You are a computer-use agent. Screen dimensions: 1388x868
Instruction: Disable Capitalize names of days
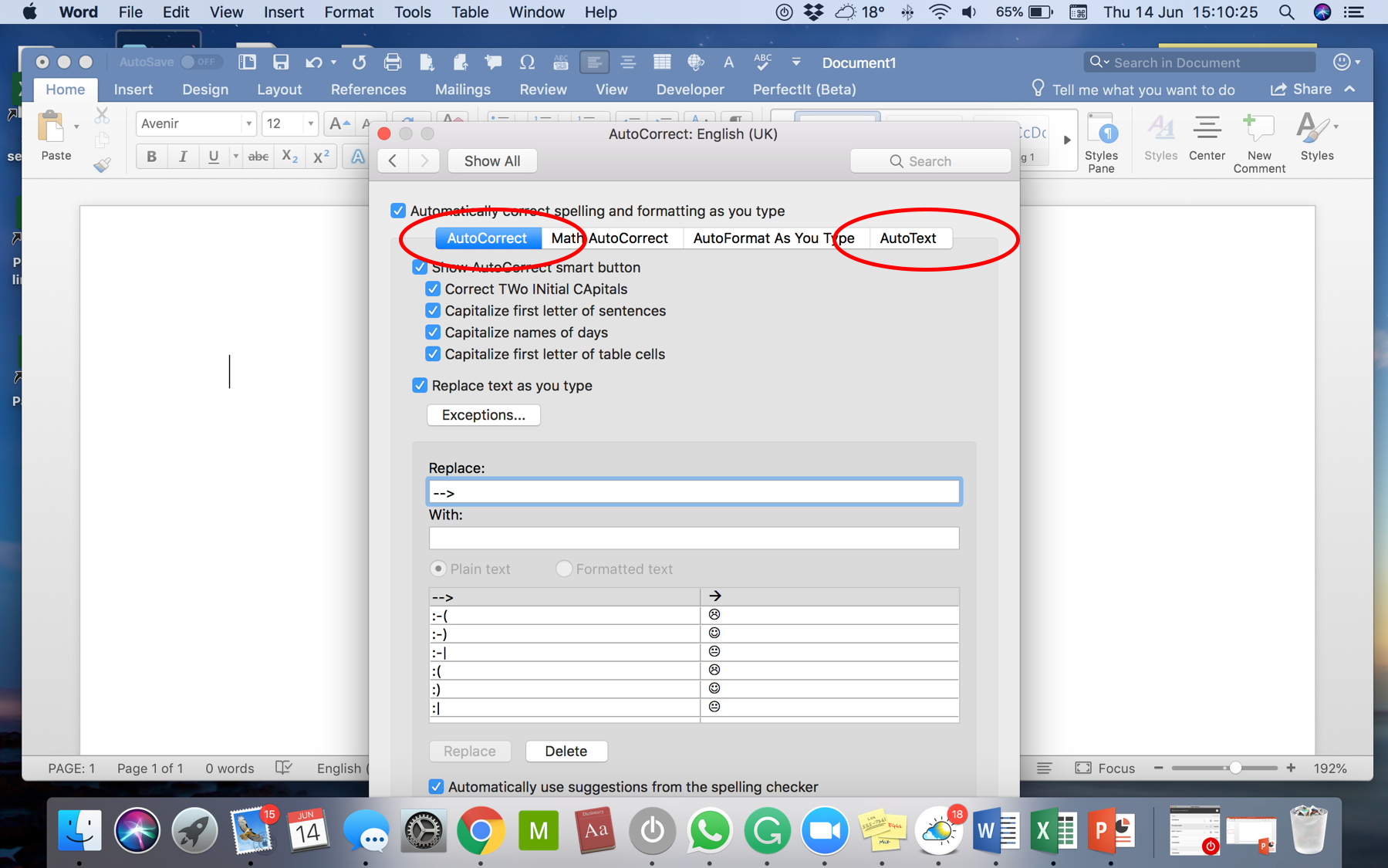click(434, 333)
